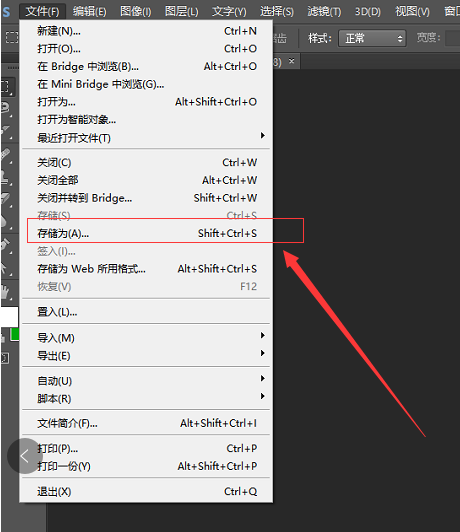The width and height of the screenshot is (460, 532).
Task: Click the back arrow circle button
Action: click(x=24, y=456)
